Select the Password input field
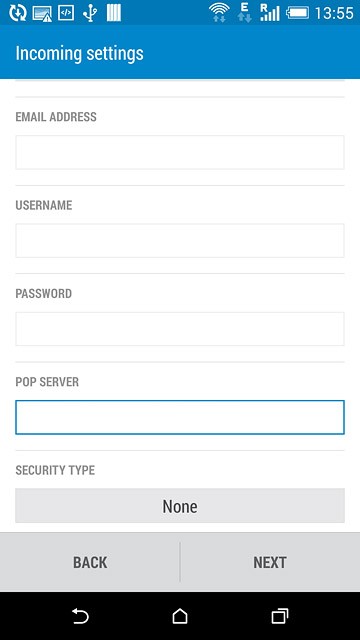Viewport: 360px width, 640px height. 180,329
